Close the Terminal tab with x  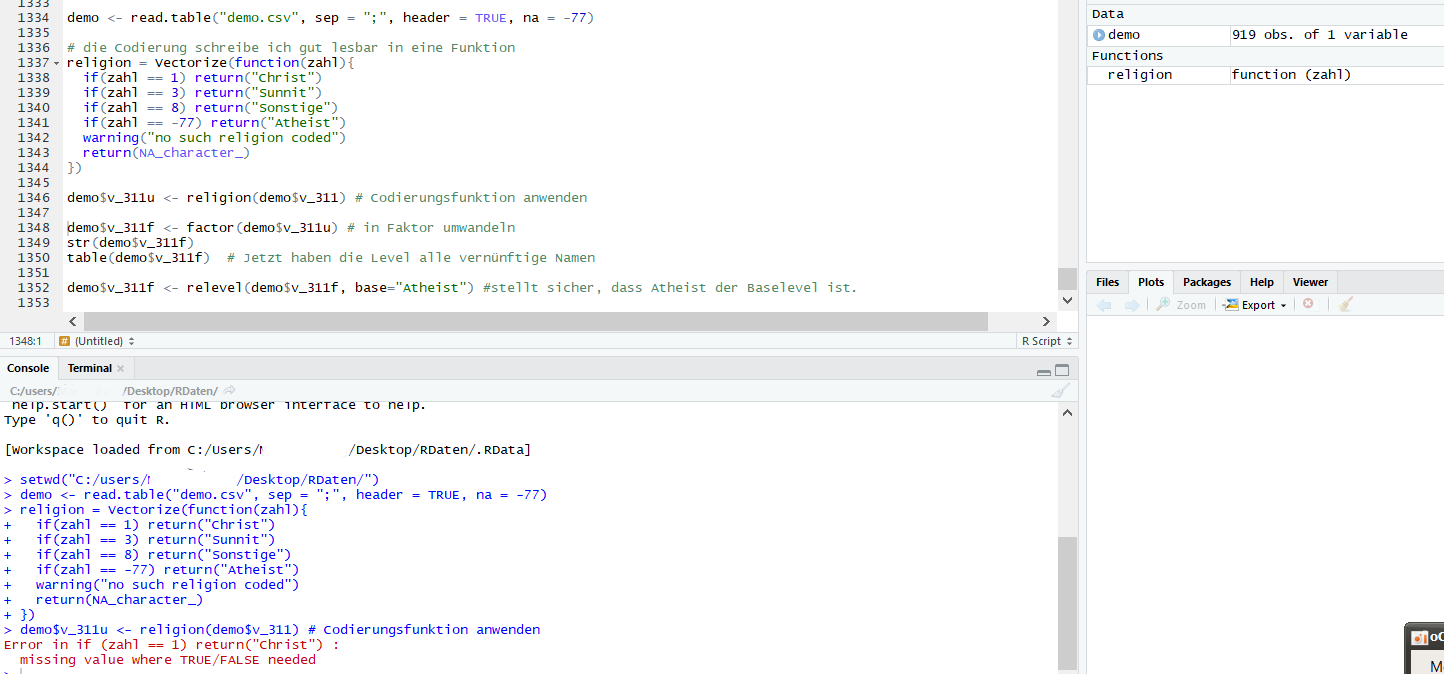click(121, 369)
